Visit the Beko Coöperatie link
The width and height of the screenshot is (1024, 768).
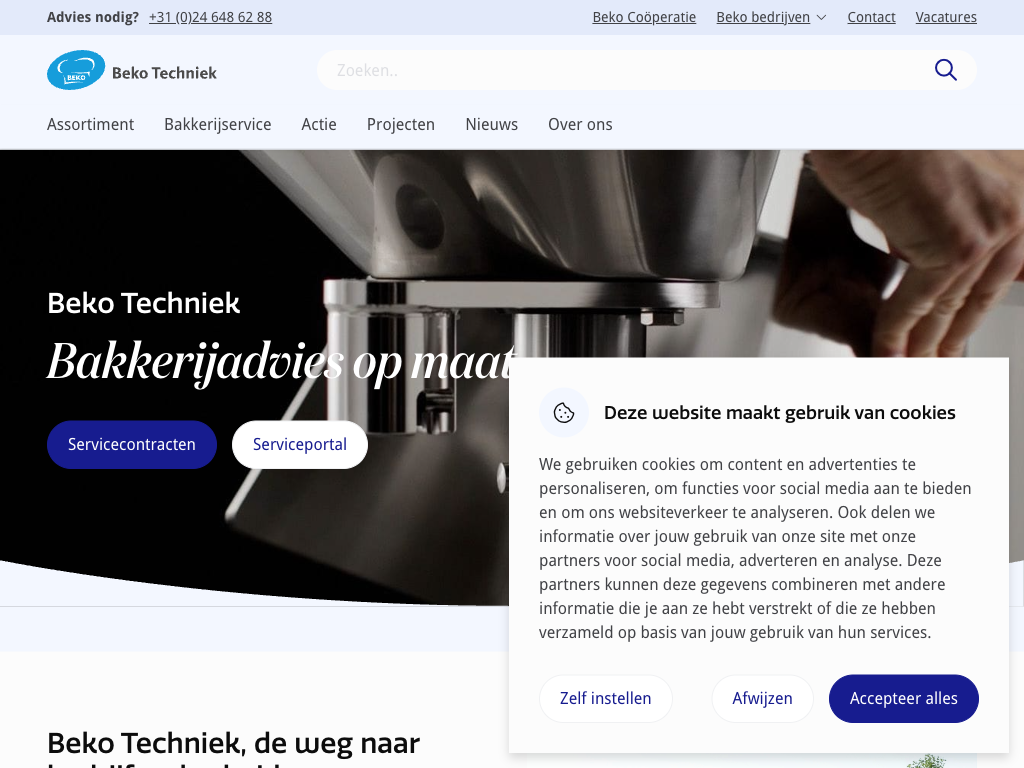pos(644,17)
